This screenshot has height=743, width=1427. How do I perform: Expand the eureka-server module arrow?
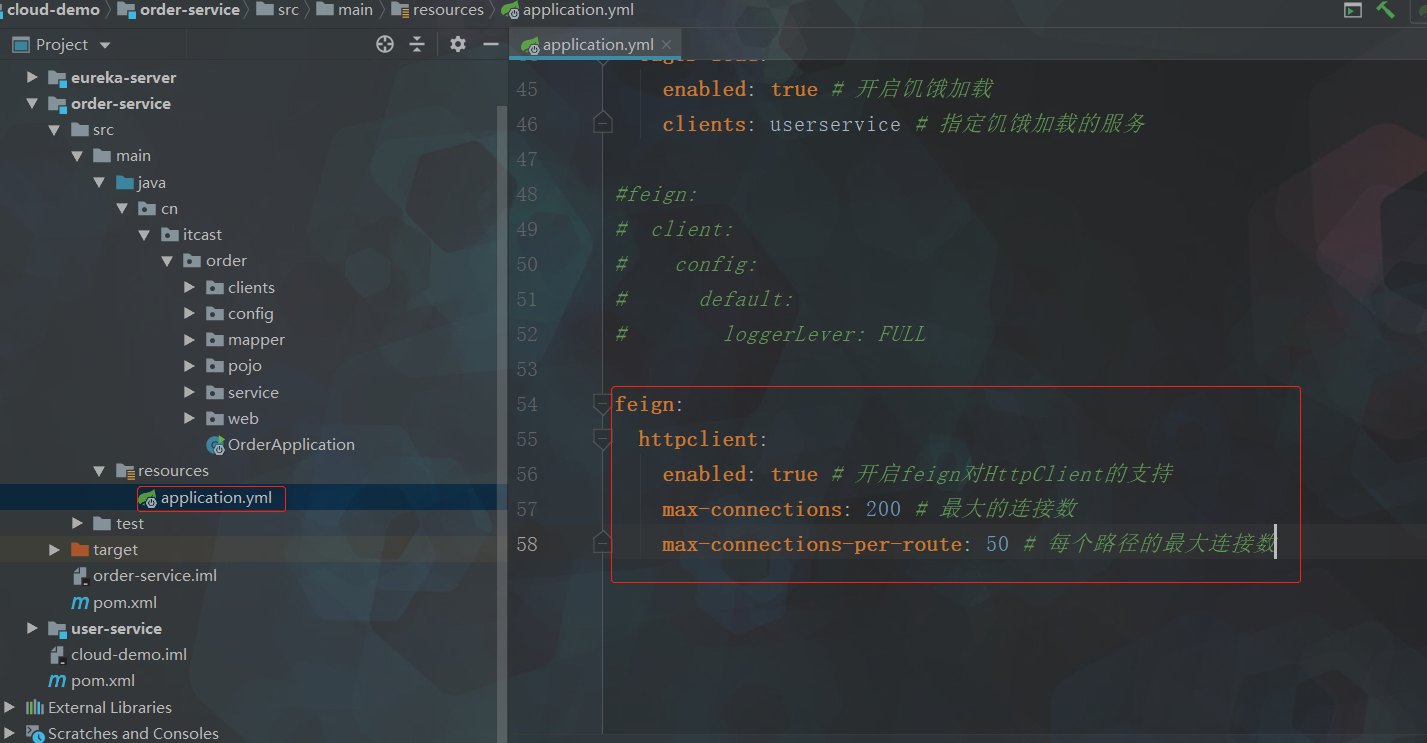32,77
